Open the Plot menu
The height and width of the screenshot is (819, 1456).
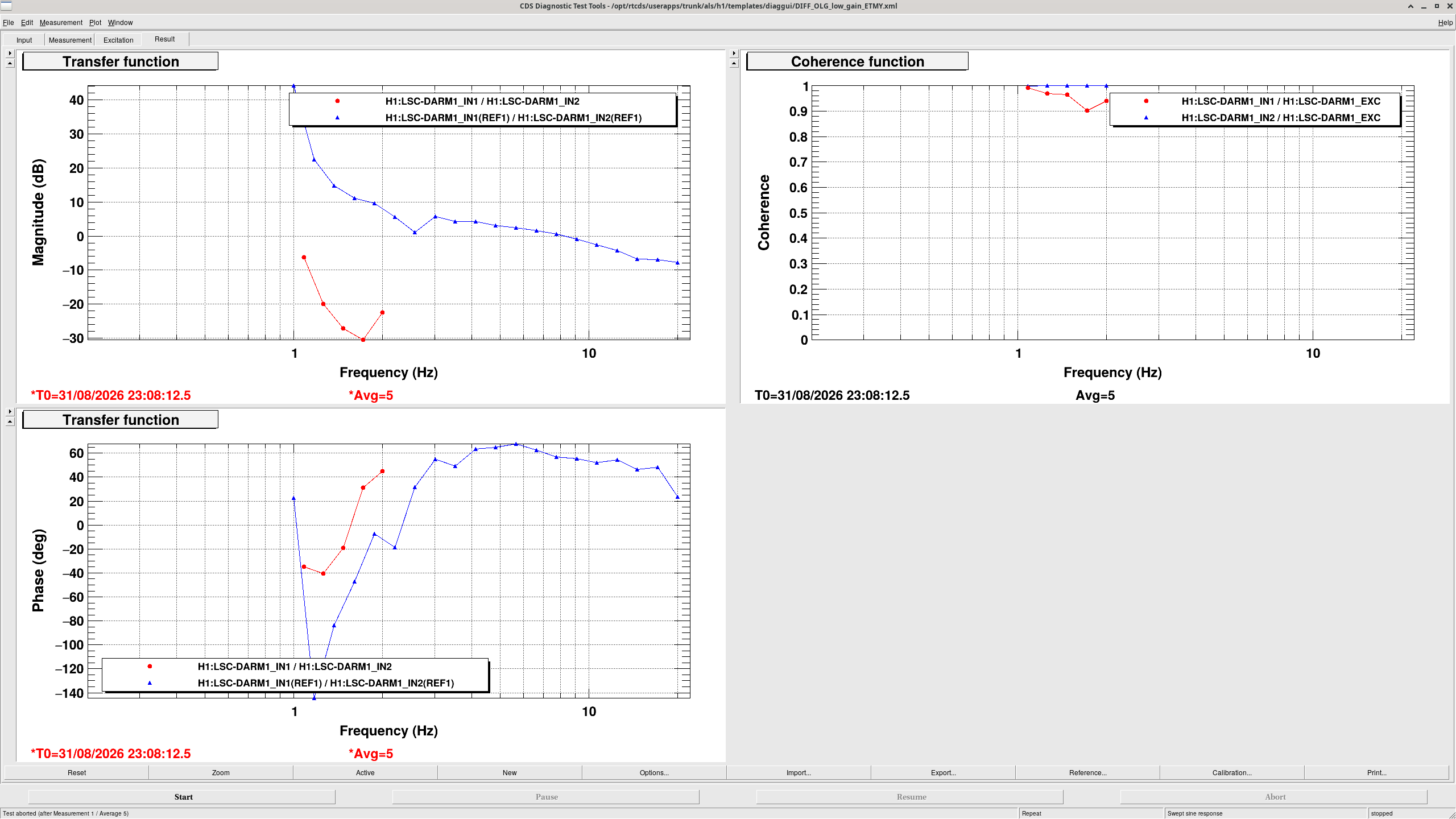[95, 23]
